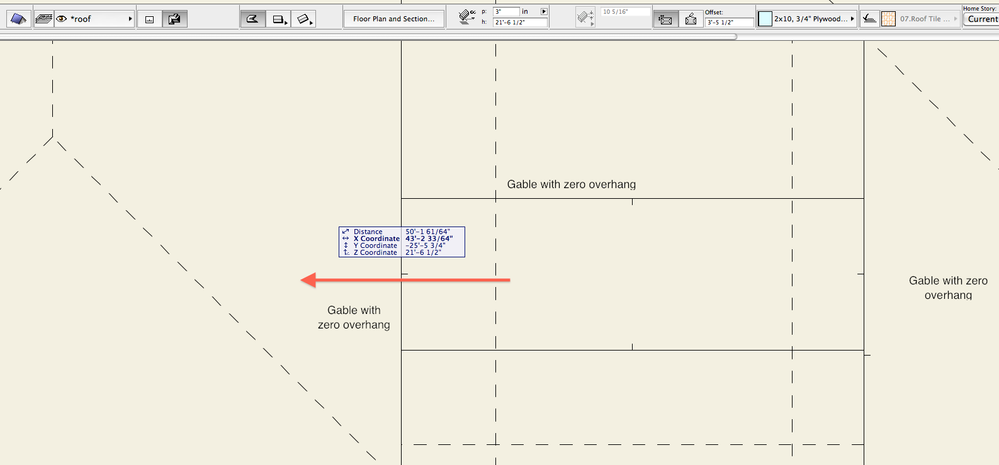
Task: Toggle the surface override icon
Action: [869, 19]
